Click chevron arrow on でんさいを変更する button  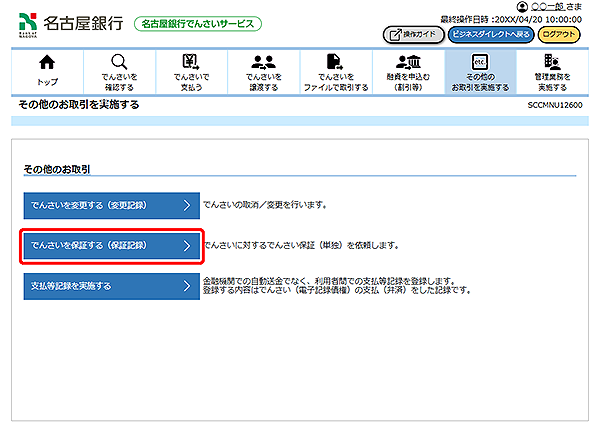pyautogui.click(x=186, y=206)
